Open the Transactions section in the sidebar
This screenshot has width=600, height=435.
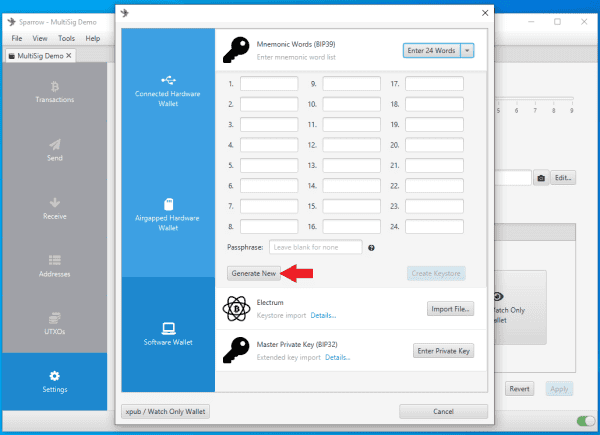(54, 92)
